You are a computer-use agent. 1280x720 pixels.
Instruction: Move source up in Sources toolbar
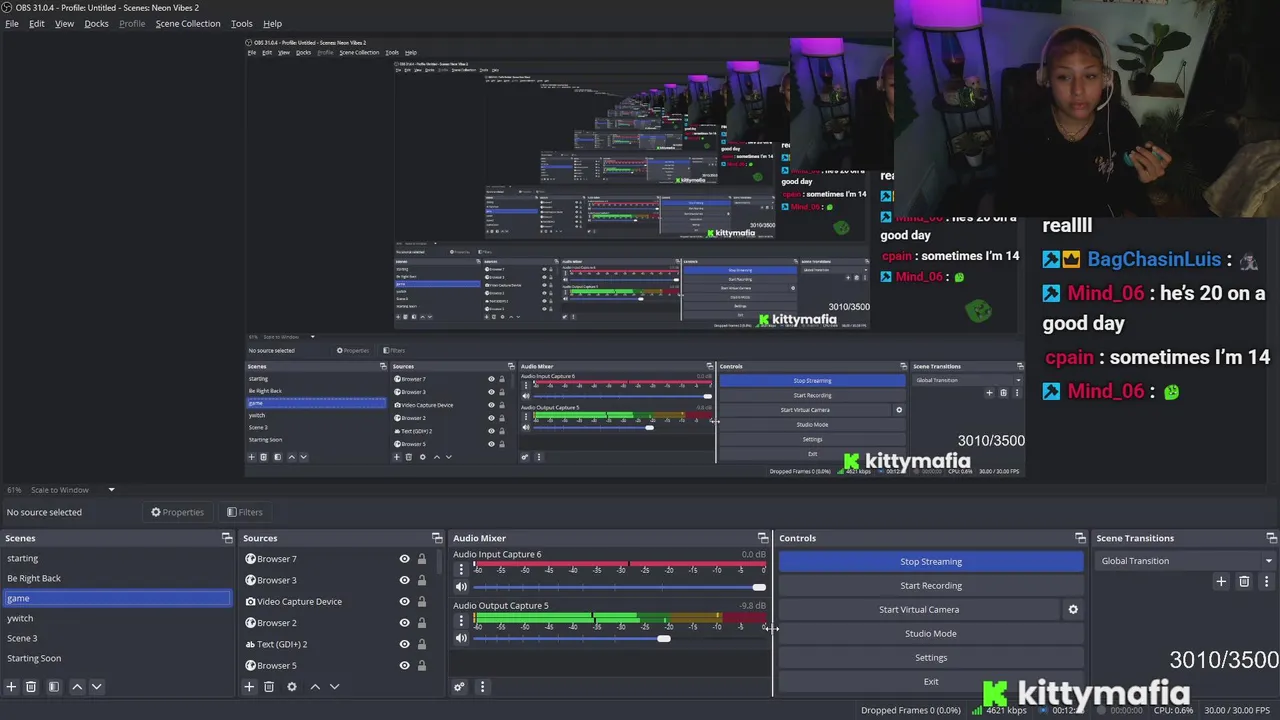tap(315, 687)
